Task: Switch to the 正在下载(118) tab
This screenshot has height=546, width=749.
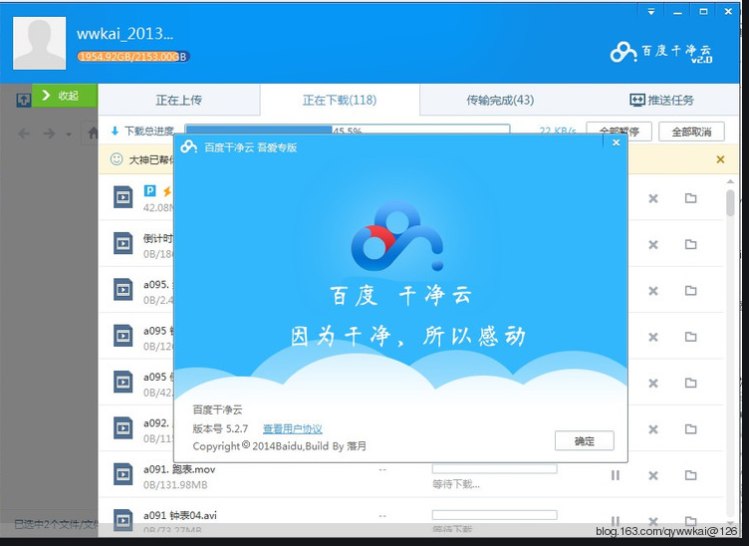Action: click(340, 100)
